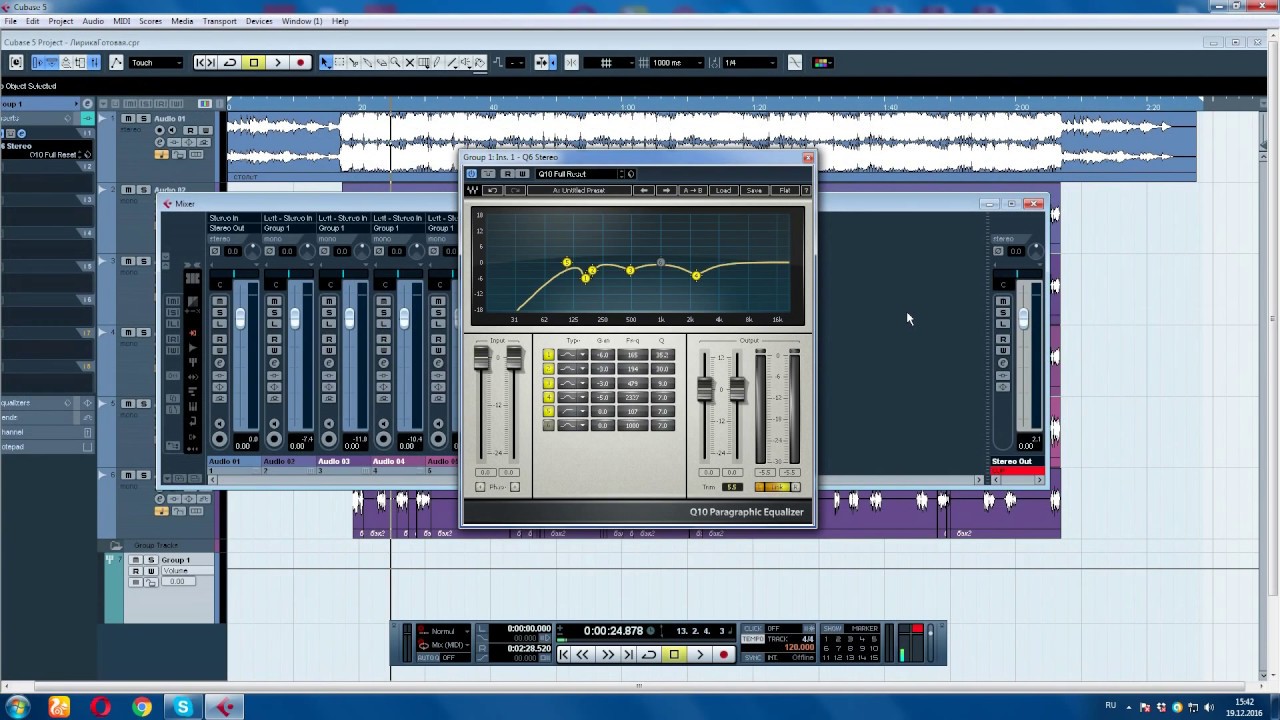Viewport: 1280px width, 720px height.
Task: Open the Touch automation mode dropdown
Action: pos(157,62)
